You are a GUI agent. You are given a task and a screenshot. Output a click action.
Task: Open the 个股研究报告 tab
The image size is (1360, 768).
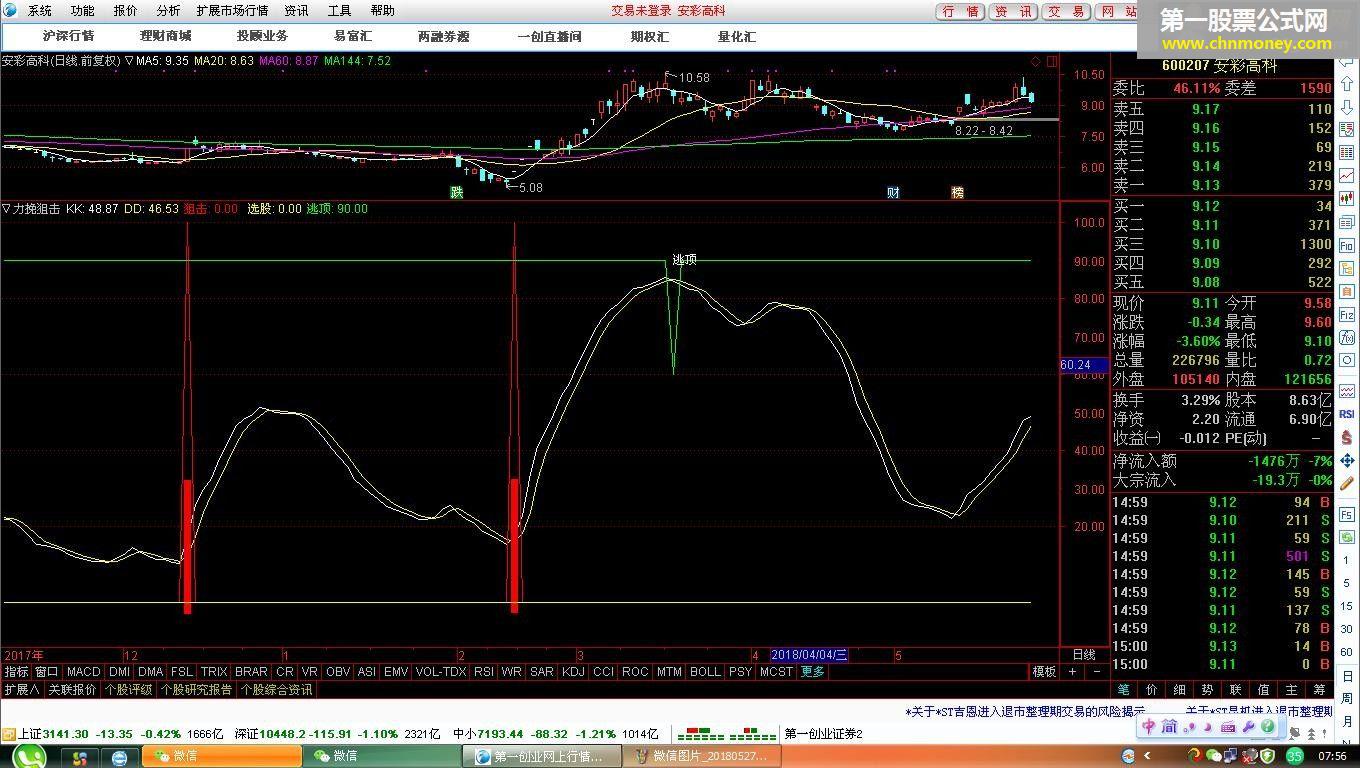pos(197,690)
